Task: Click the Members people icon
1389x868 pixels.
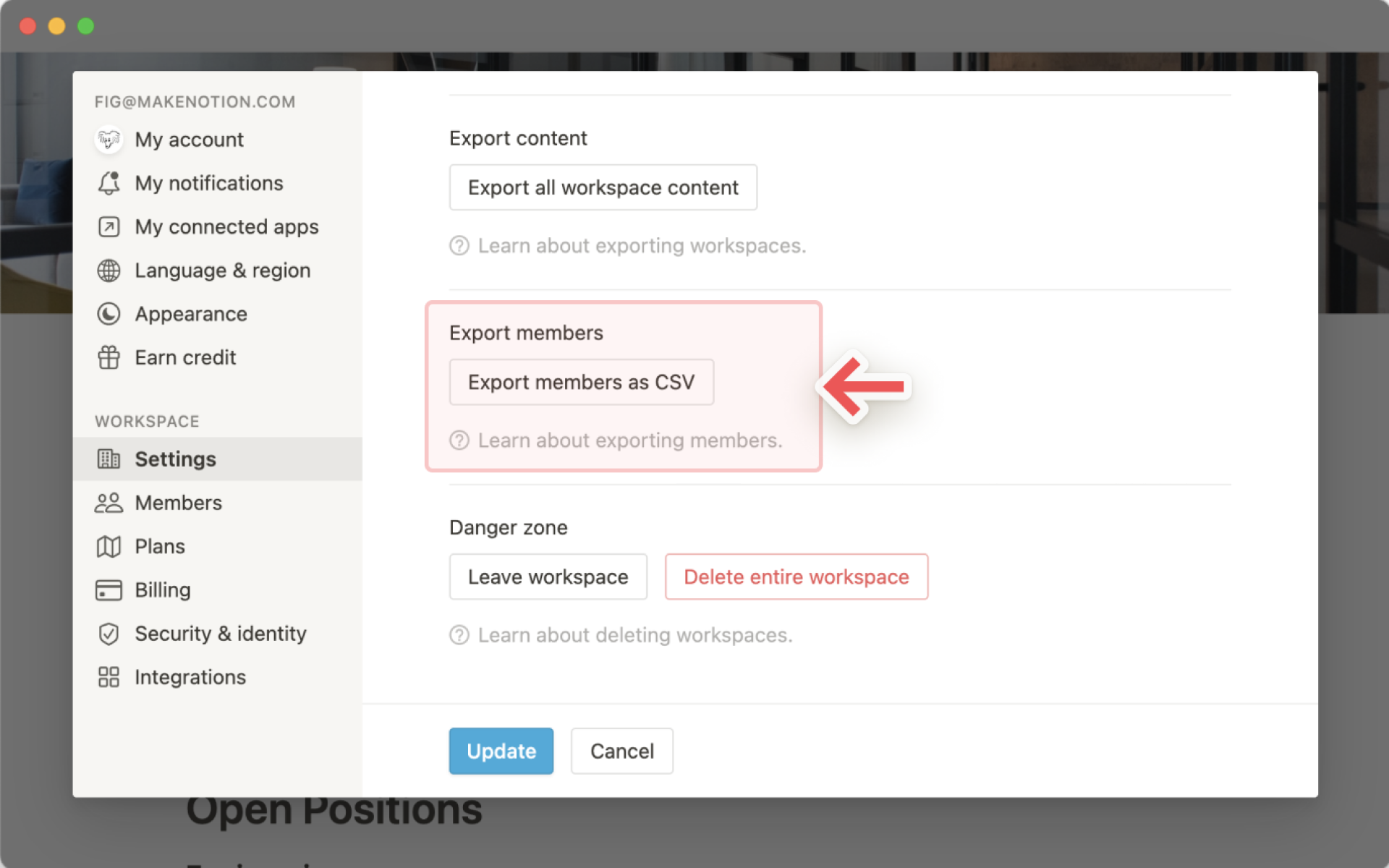Action: click(x=107, y=502)
